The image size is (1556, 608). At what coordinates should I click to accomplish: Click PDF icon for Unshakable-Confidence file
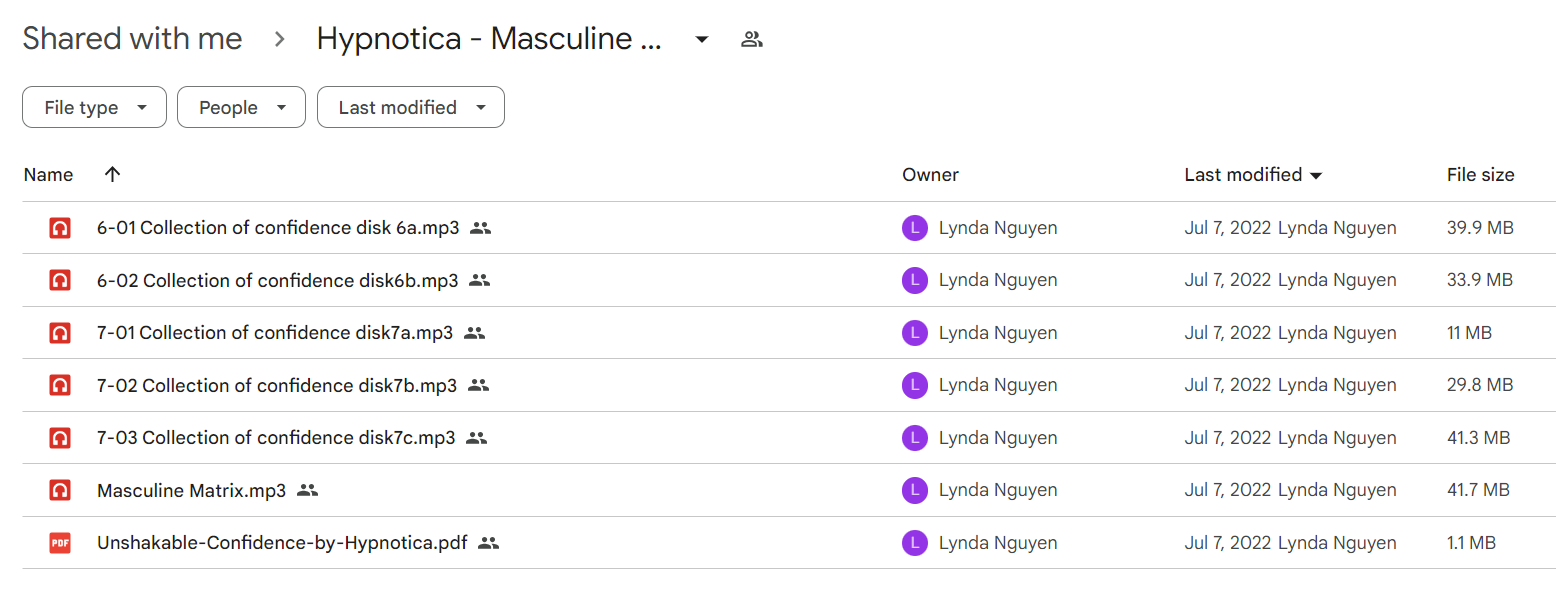tap(60, 543)
